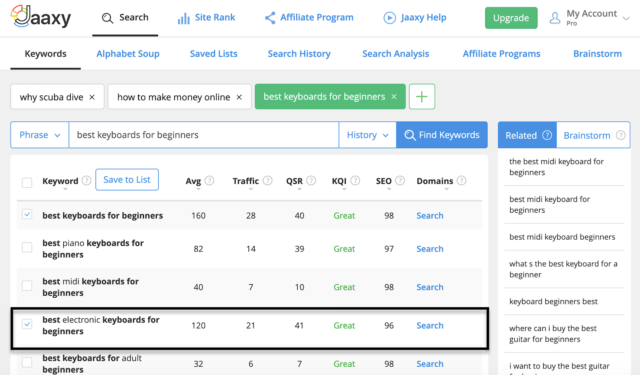Click related keyword 'what s the best keyboard for a beginner'
Screen dimensions: 640x375
(x=563, y=269)
